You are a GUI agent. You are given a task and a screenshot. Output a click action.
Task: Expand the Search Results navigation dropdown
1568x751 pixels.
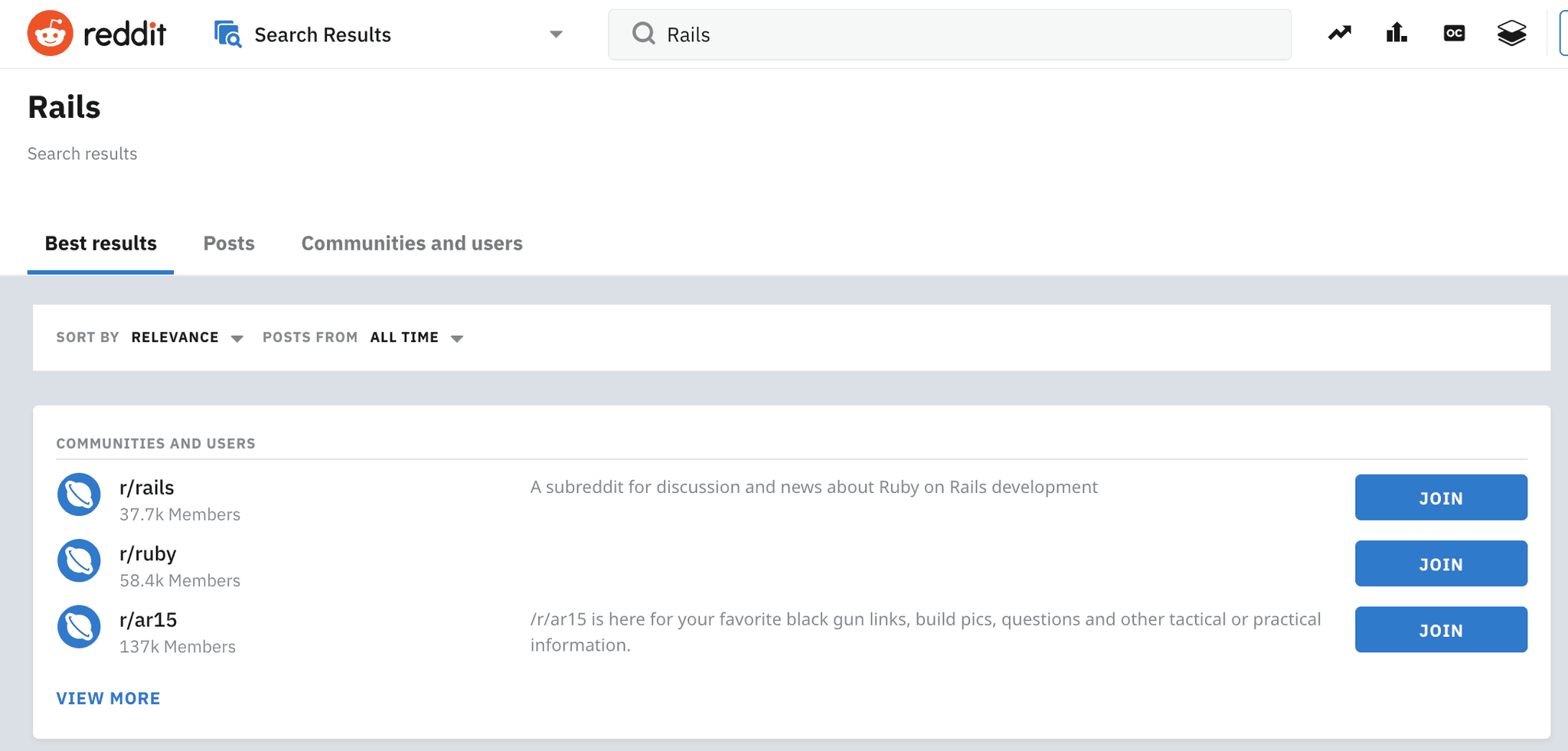tap(557, 34)
